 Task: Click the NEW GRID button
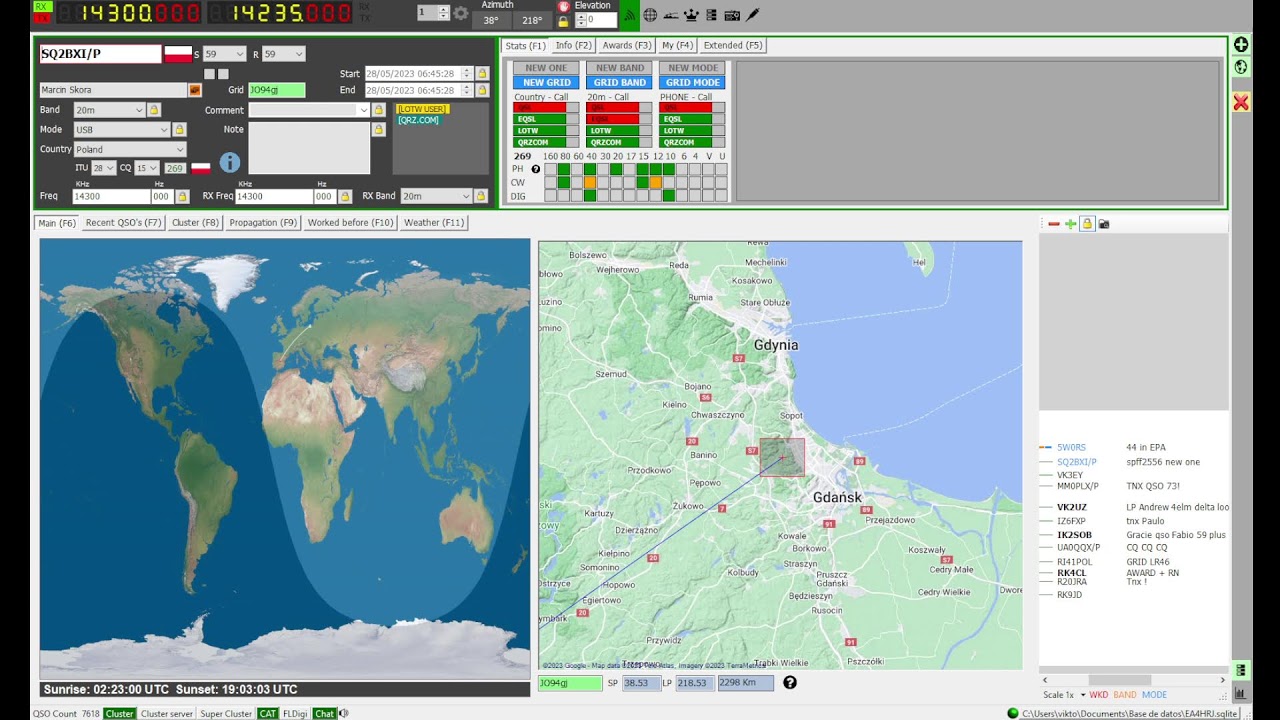click(x=547, y=83)
